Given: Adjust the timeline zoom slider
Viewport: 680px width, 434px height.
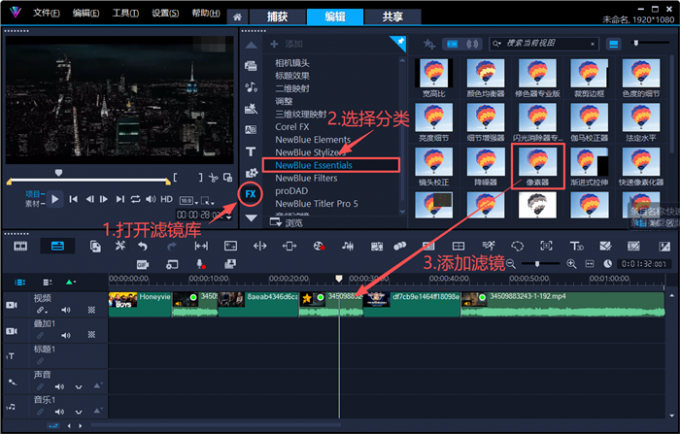Looking at the screenshot, I should (x=537, y=264).
